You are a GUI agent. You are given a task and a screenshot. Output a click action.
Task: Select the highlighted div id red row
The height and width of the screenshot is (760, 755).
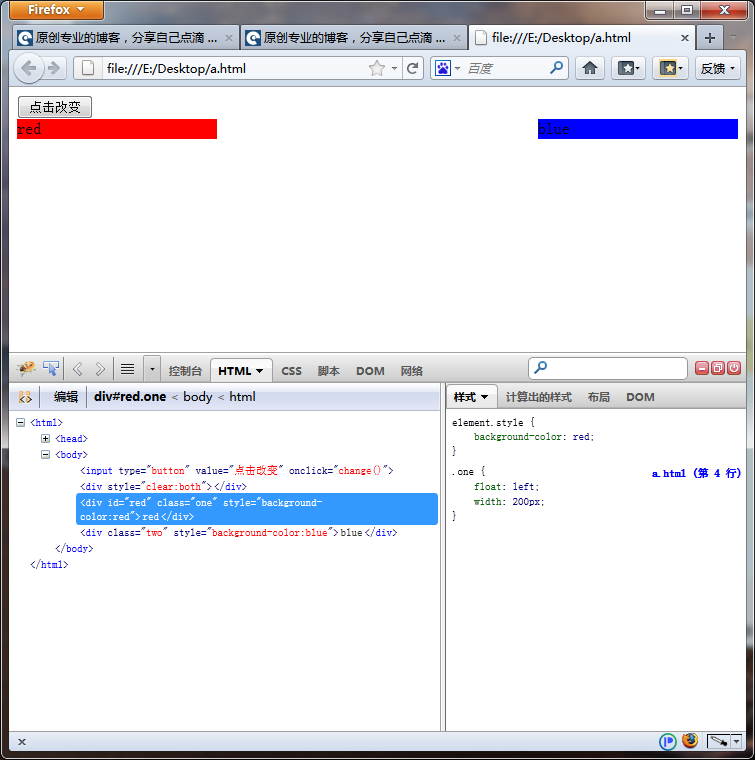pyautogui.click(x=257, y=509)
